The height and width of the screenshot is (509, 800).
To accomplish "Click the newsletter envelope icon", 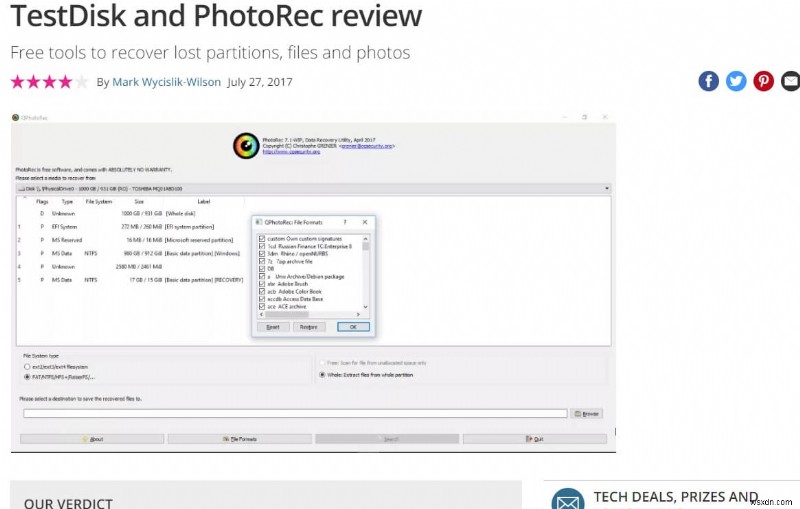I will (568, 500).
